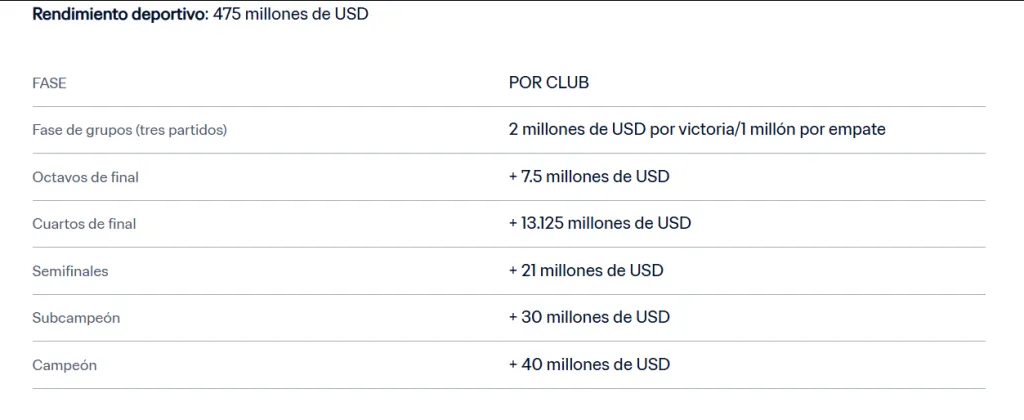Click the word 'victoria' in group stage row
This screenshot has height=420, width=1024.
706,130
